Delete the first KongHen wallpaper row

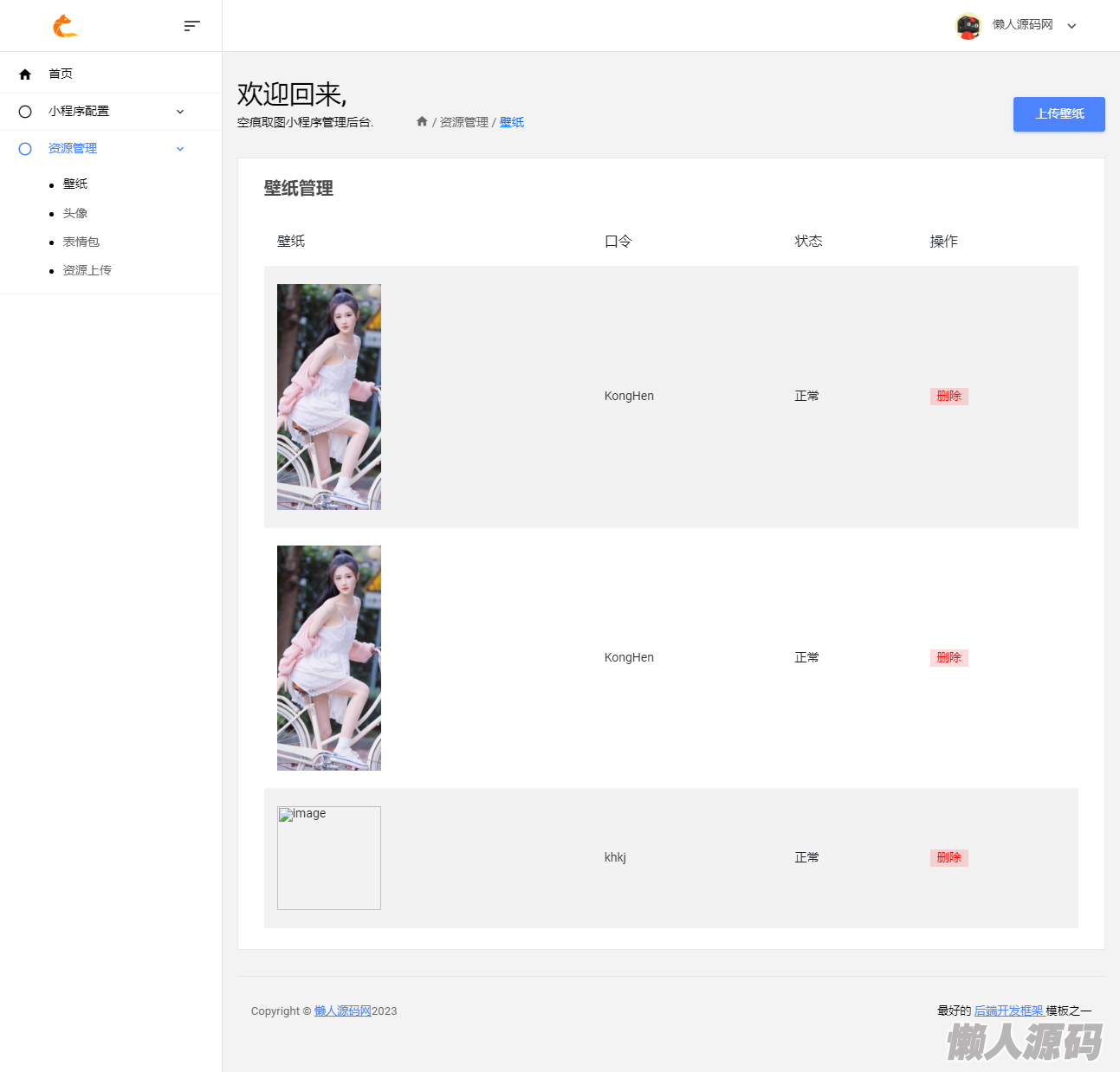click(x=949, y=397)
